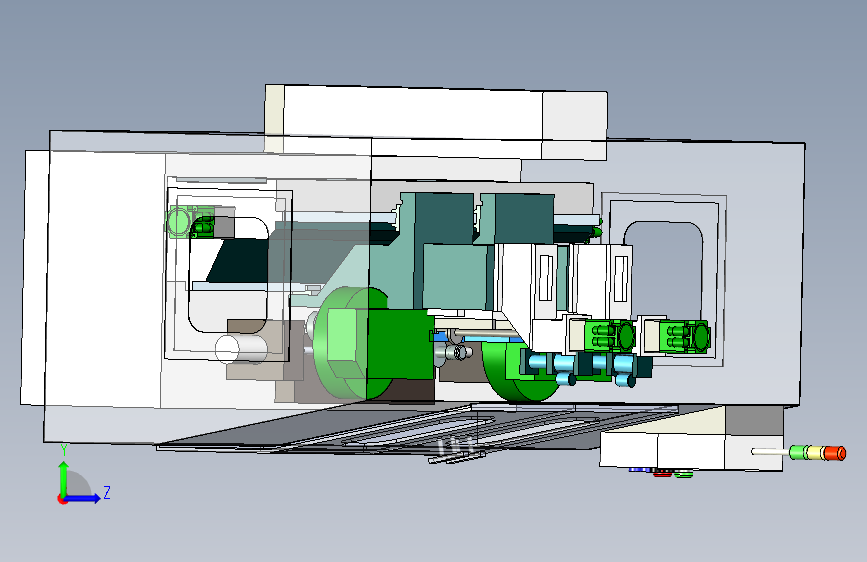Select the green button under the control panel
Image resolution: width=867 pixels, height=562 pixels.
[684, 473]
